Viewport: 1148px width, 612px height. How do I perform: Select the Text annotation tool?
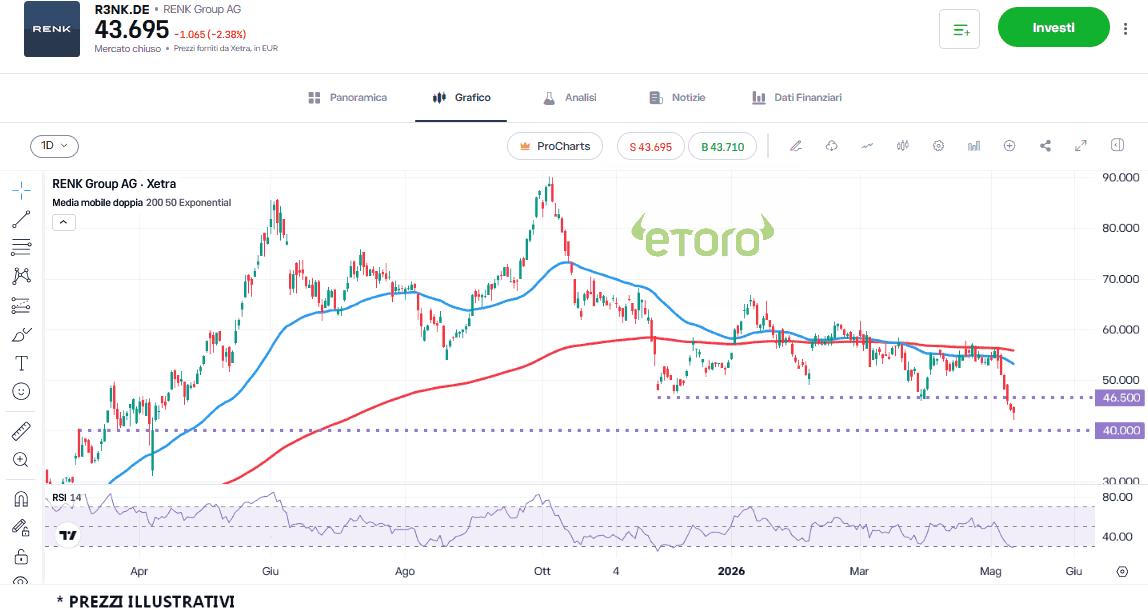[21, 363]
